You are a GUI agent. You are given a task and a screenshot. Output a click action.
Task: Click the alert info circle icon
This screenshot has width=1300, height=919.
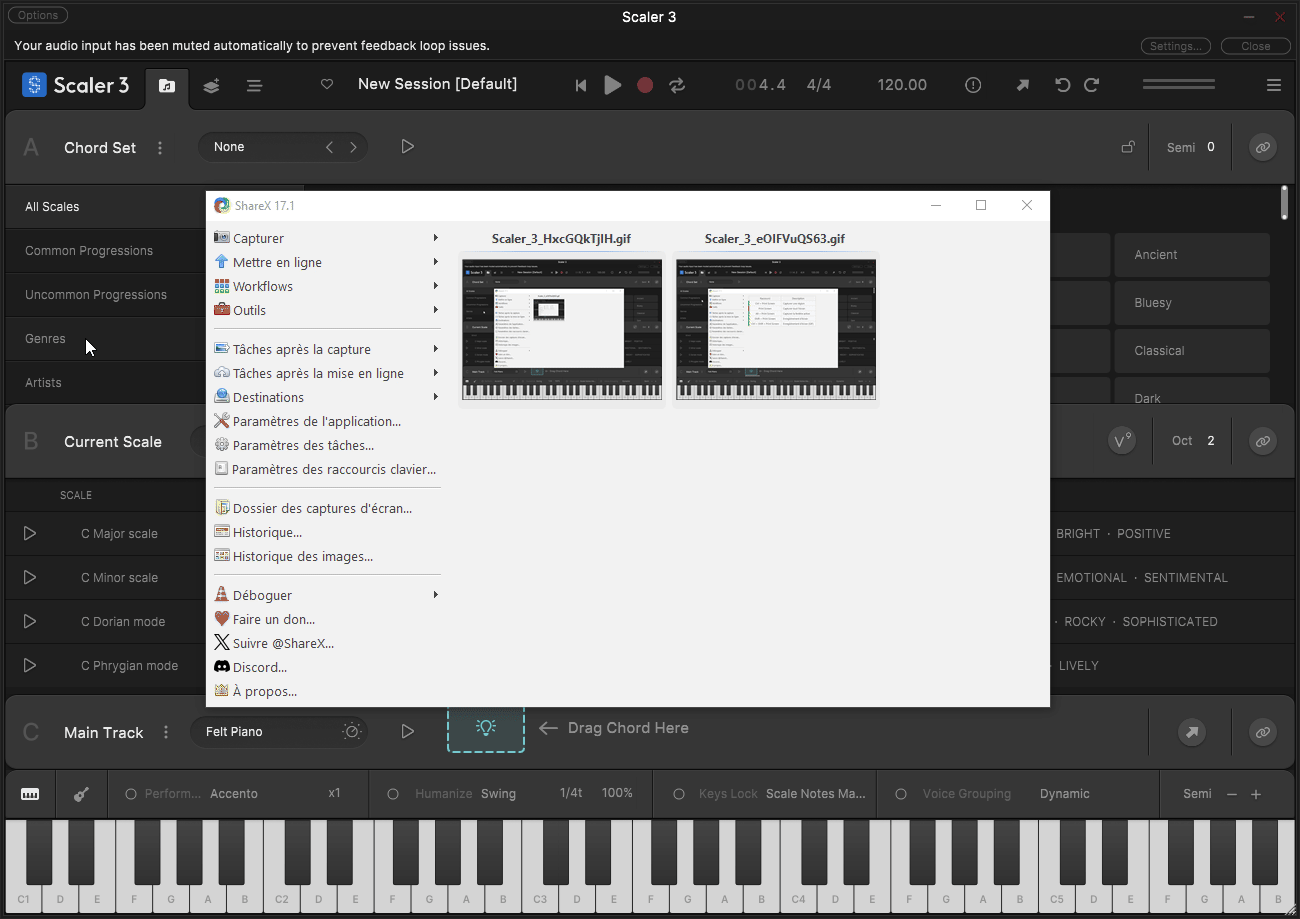pos(973,85)
